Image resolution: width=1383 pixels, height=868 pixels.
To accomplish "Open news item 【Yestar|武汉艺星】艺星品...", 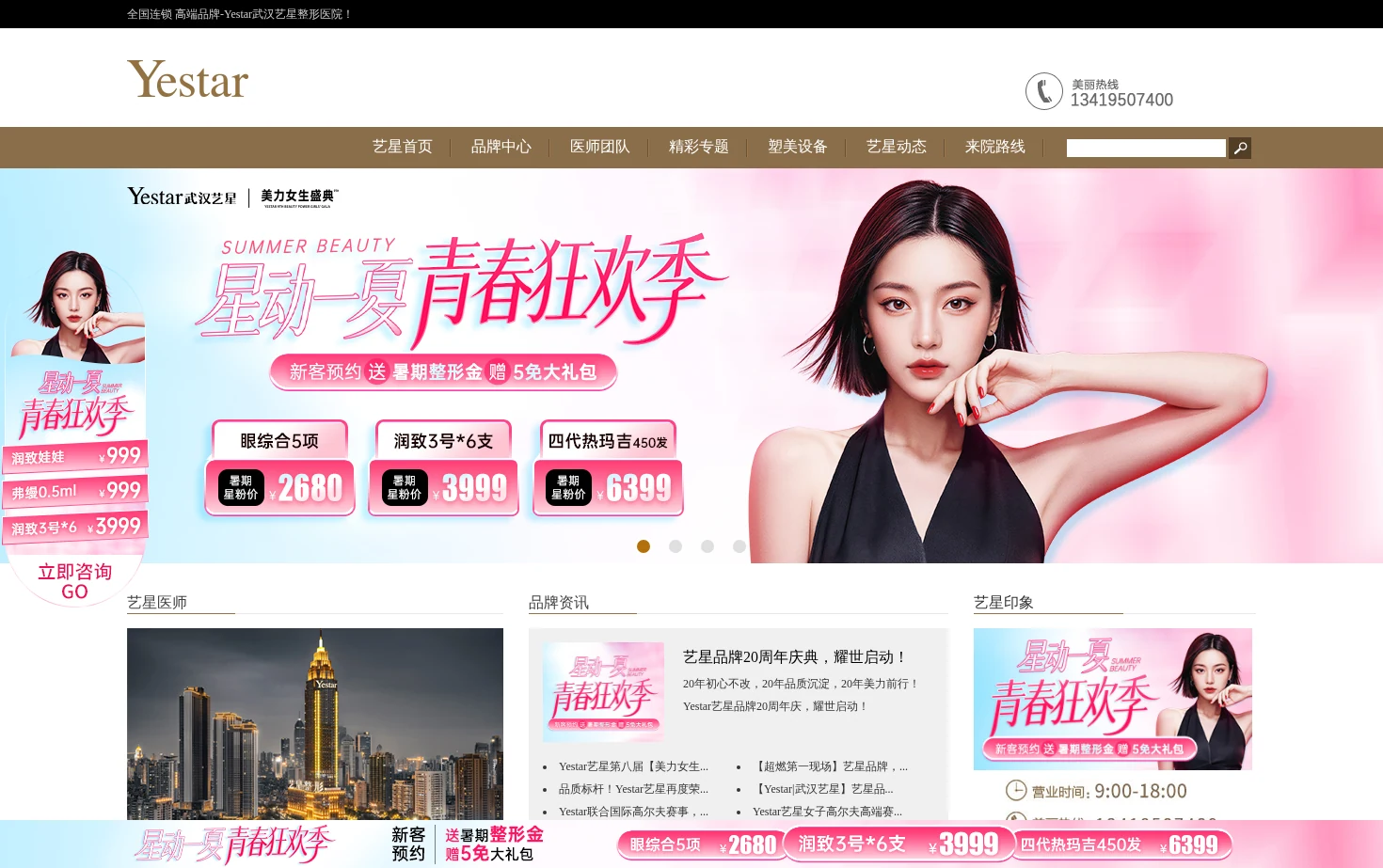I will 823,789.
